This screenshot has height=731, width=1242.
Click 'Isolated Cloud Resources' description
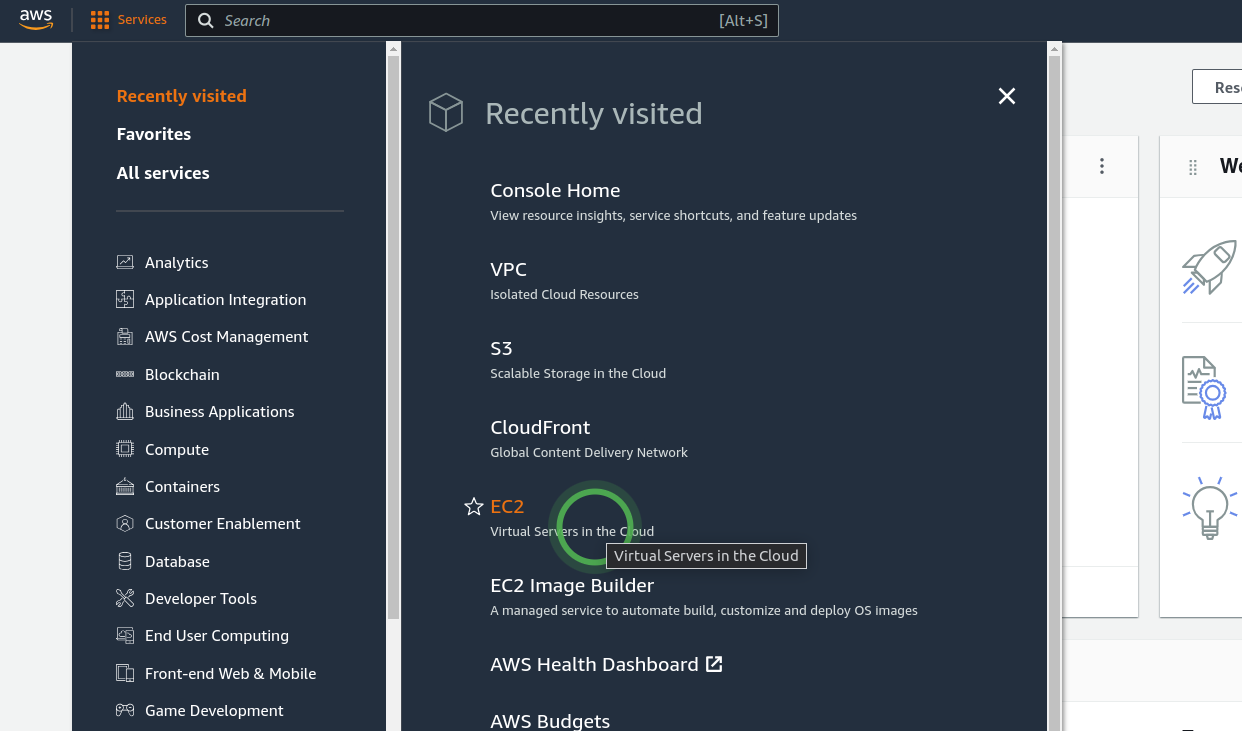click(564, 294)
